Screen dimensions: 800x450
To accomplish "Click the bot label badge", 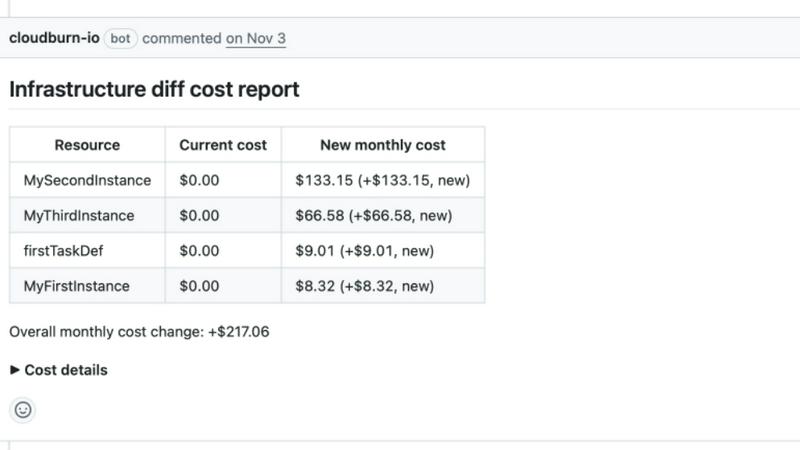I will click(x=120, y=38).
